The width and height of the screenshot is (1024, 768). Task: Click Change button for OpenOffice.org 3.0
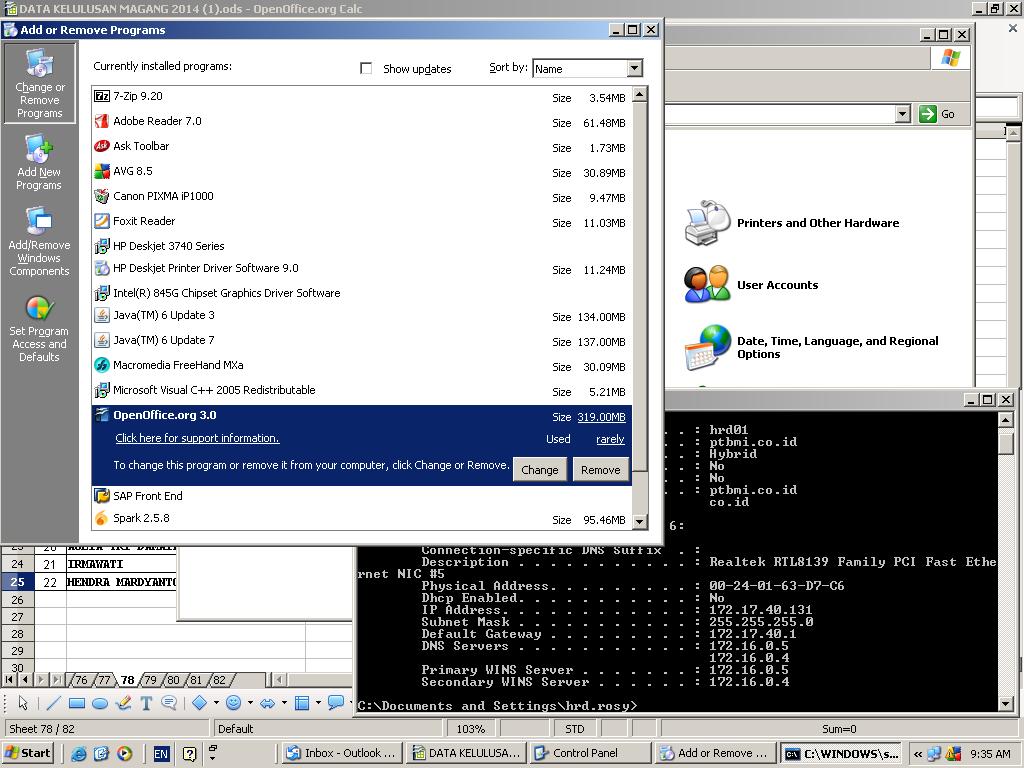(x=539, y=469)
